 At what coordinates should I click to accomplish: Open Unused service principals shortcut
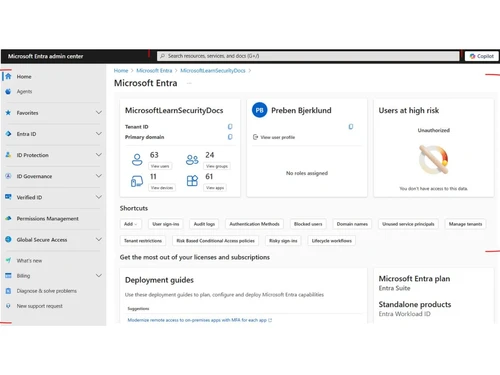tap(408, 224)
